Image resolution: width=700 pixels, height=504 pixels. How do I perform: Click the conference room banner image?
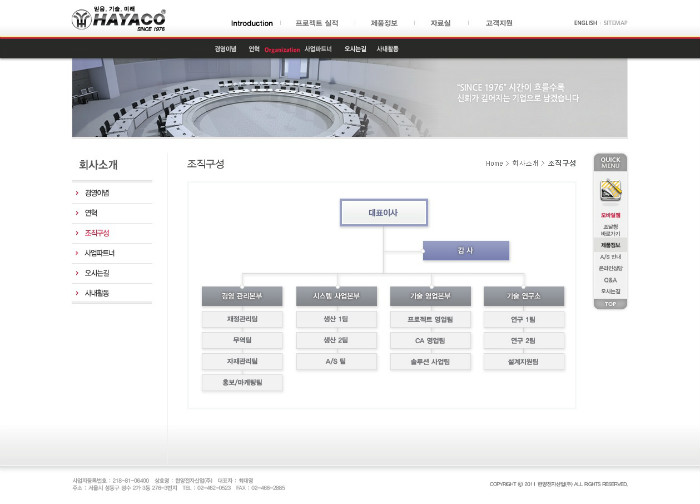point(350,97)
